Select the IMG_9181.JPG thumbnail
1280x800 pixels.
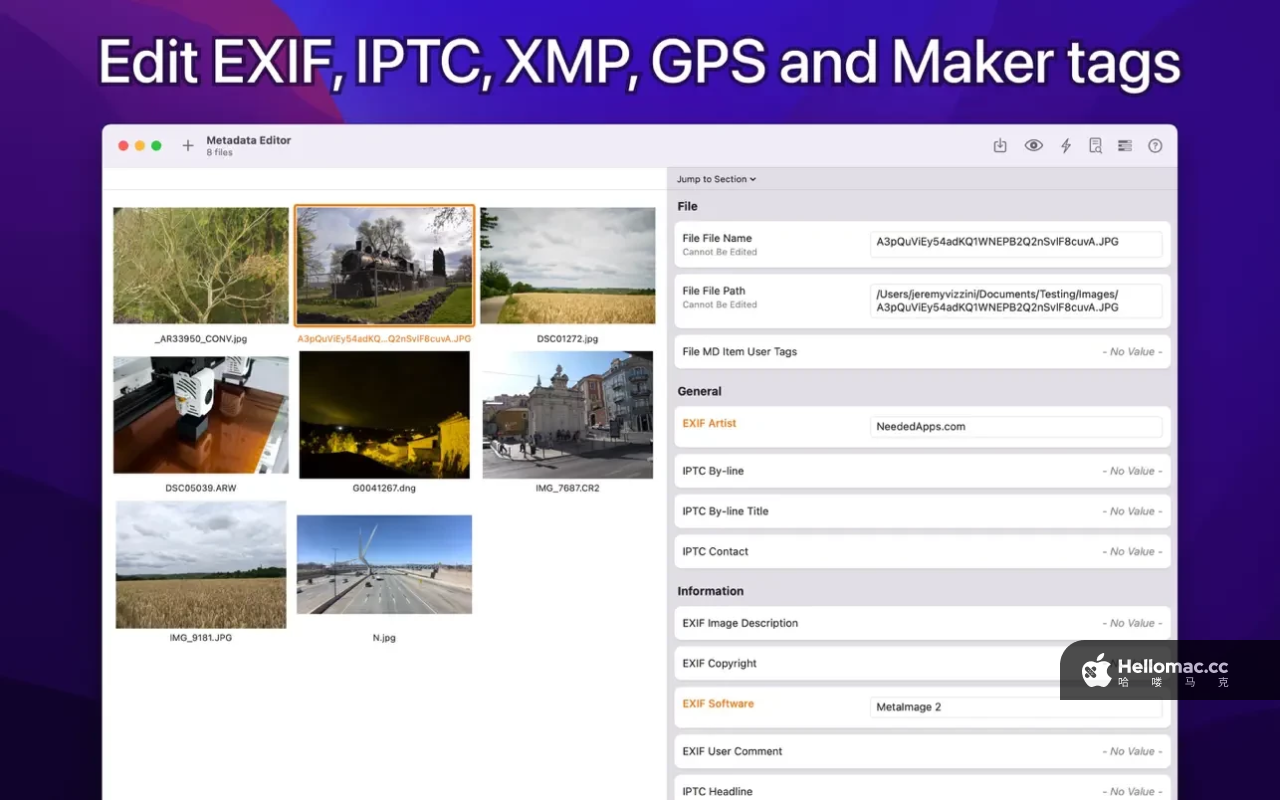[x=201, y=565]
